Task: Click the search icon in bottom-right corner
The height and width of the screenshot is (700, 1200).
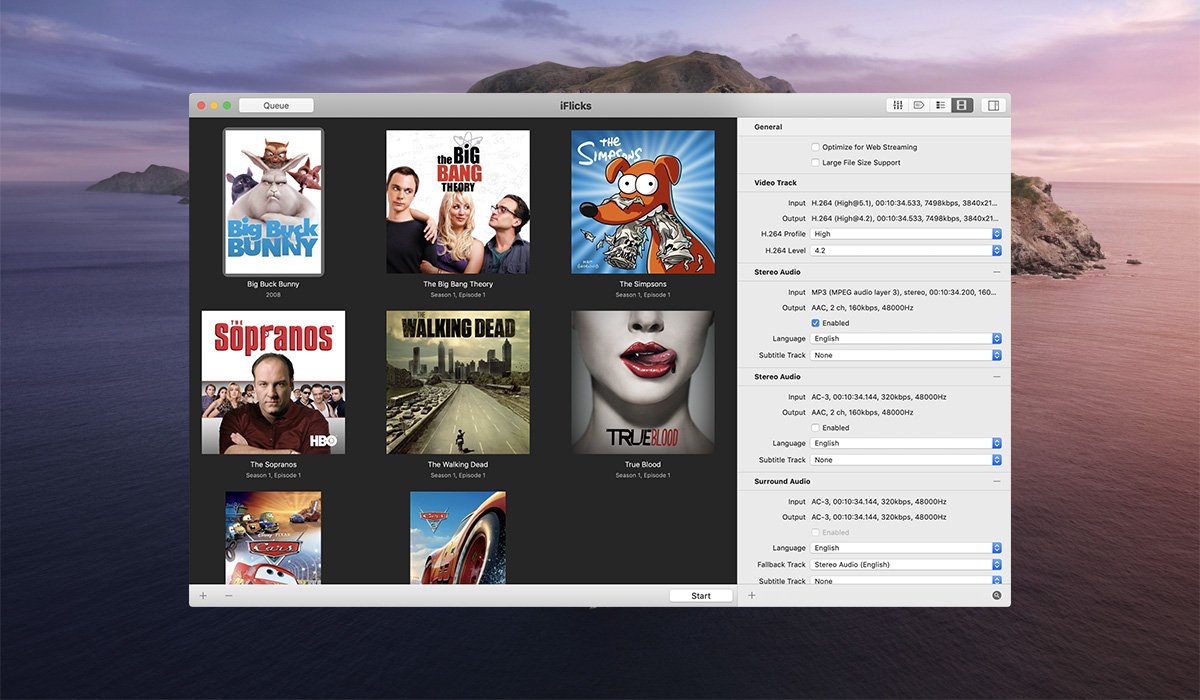Action: [996, 596]
